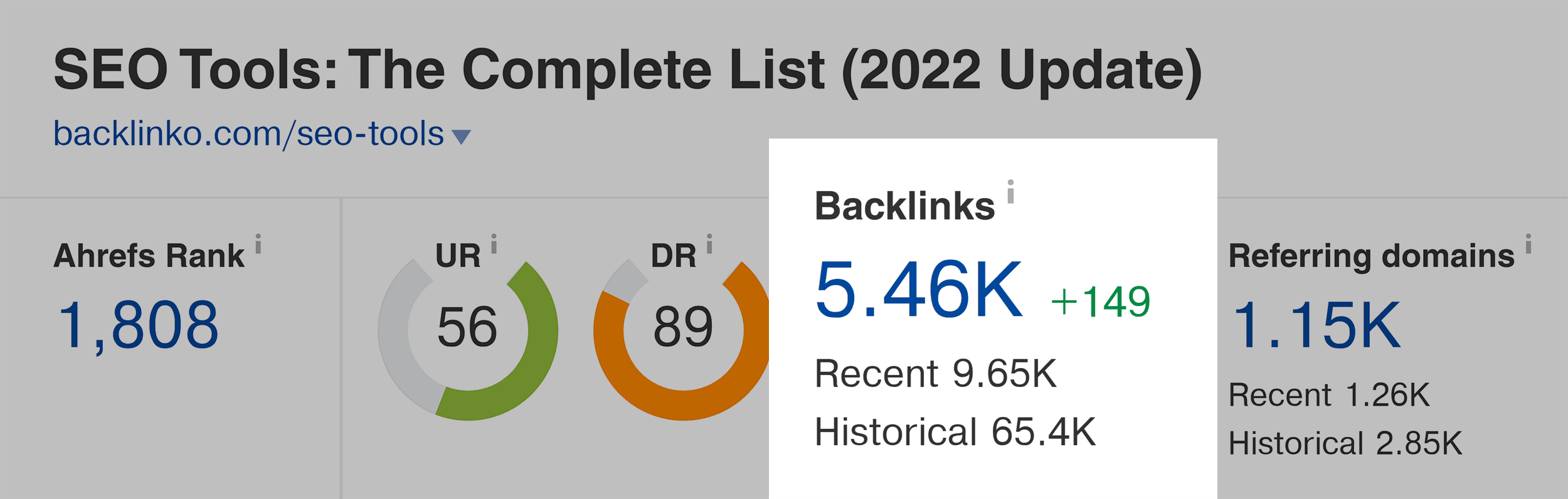The image size is (1568, 499).
Task: Click Recent 1.26K referring domains
Action: pos(1329,395)
